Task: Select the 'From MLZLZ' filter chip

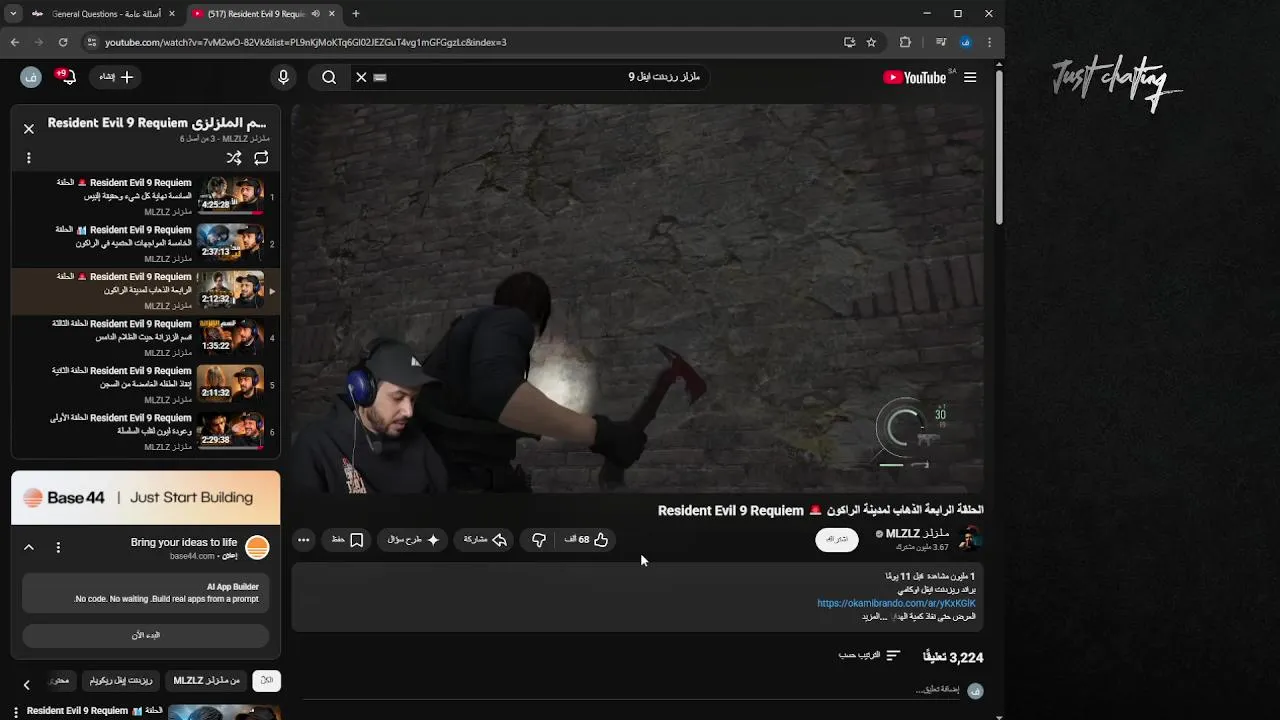Action: (207, 681)
